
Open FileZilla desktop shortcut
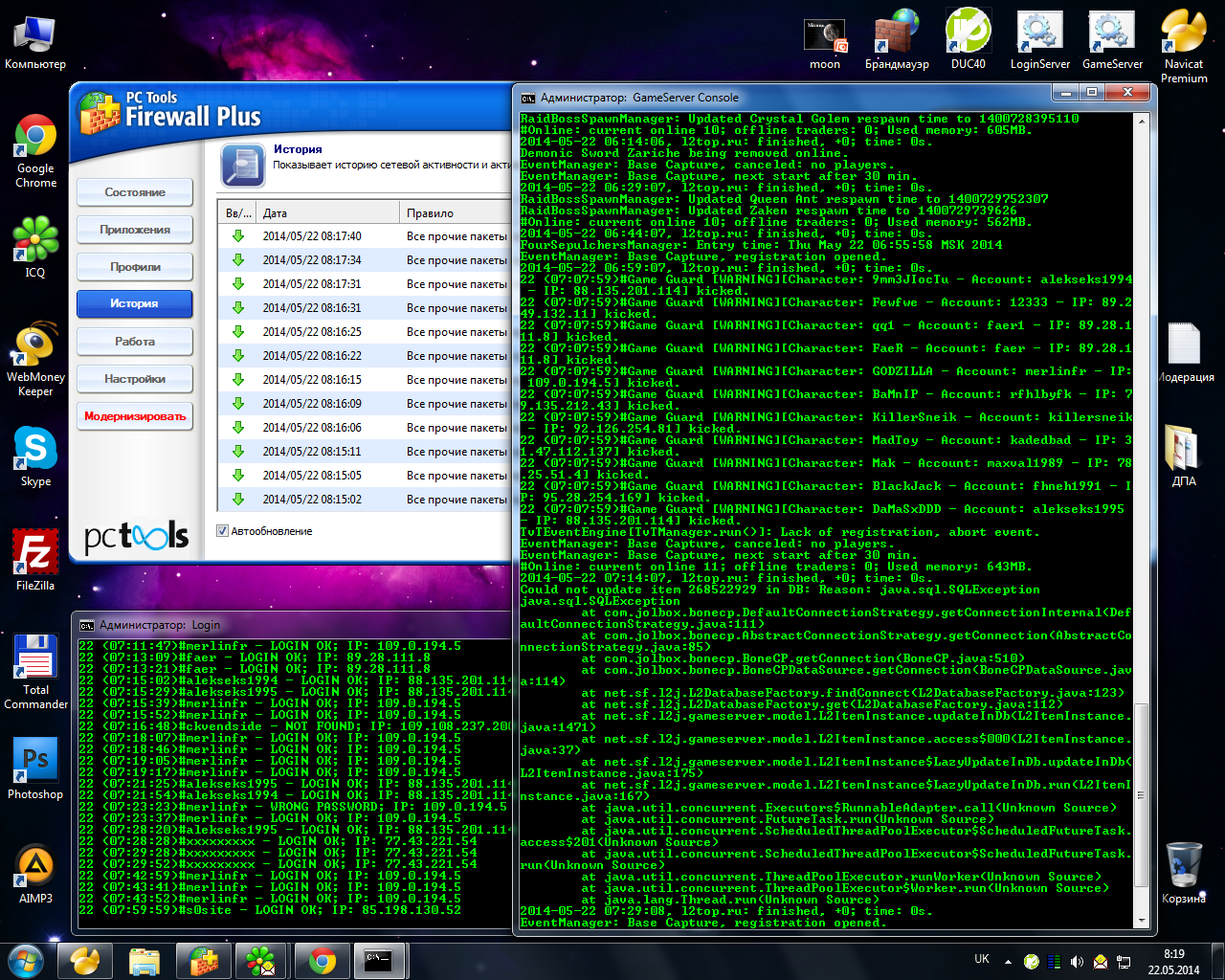[x=35, y=560]
